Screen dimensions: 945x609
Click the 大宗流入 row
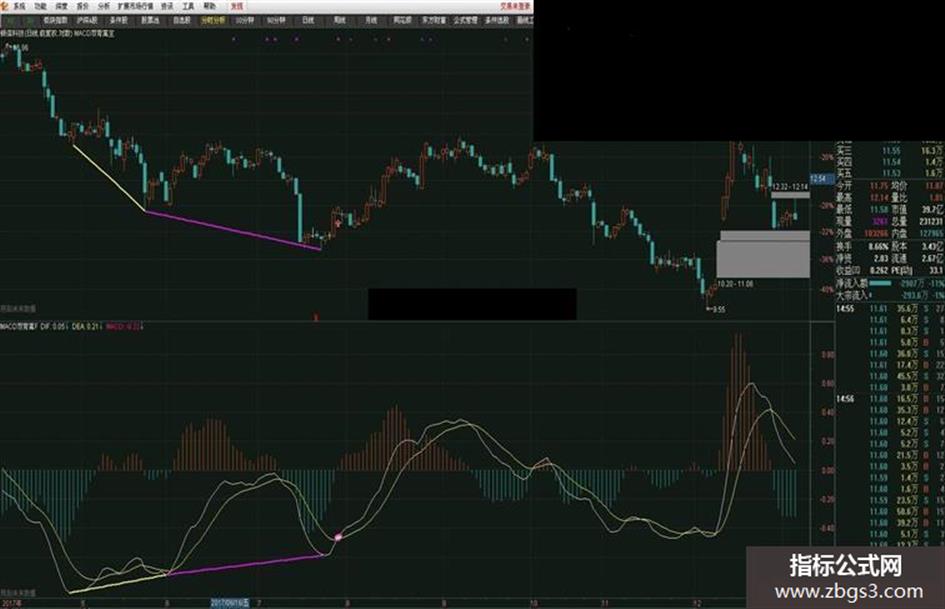[x=890, y=295]
